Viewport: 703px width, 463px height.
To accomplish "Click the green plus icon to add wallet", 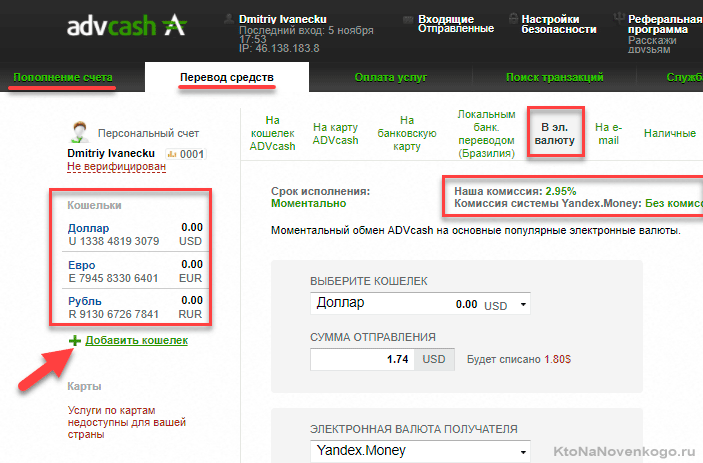I will [x=75, y=341].
